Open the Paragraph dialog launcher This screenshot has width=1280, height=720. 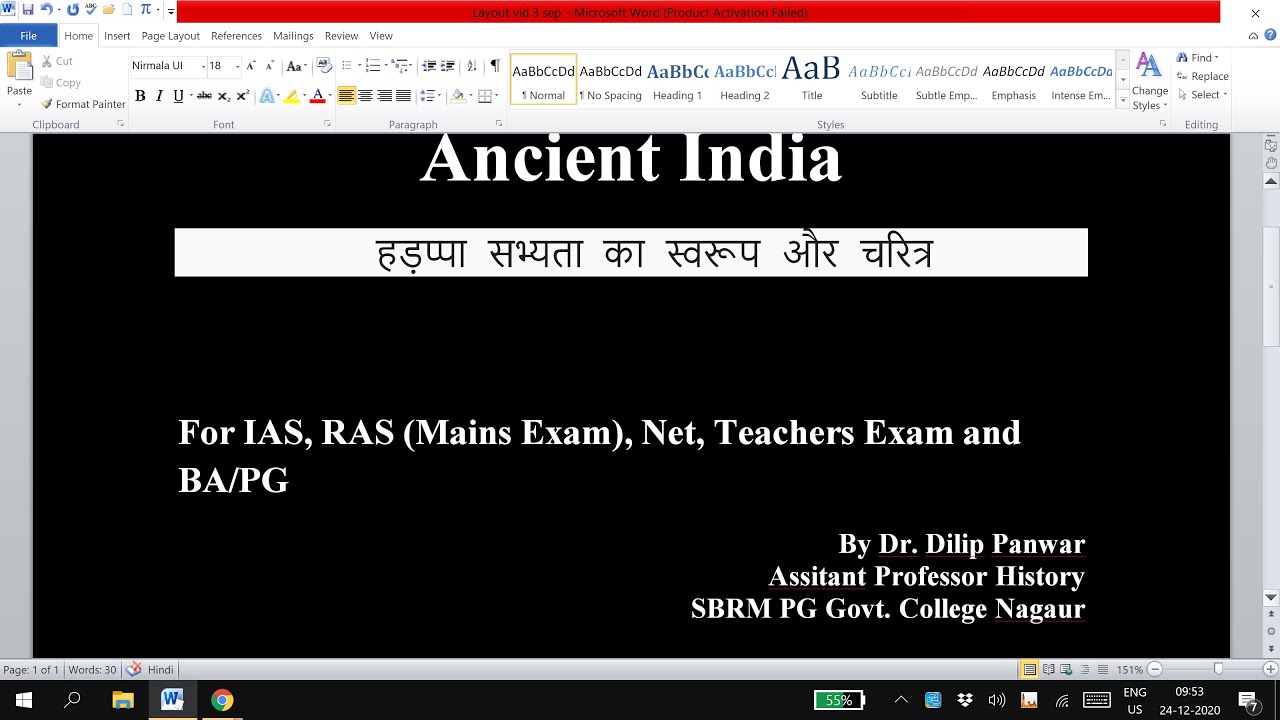[x=498, y=124]
